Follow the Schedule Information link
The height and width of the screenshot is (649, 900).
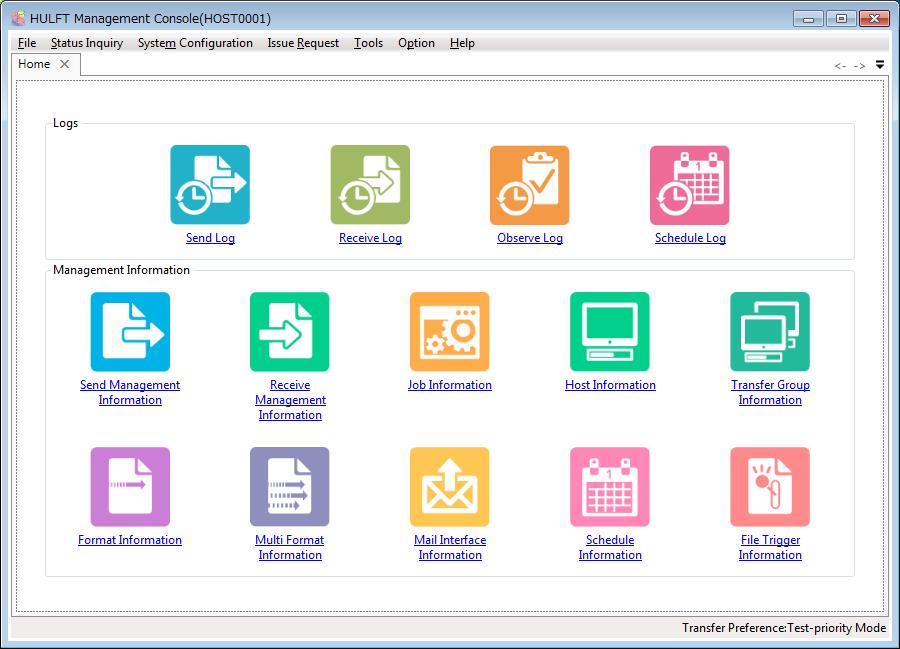point(610,547)
